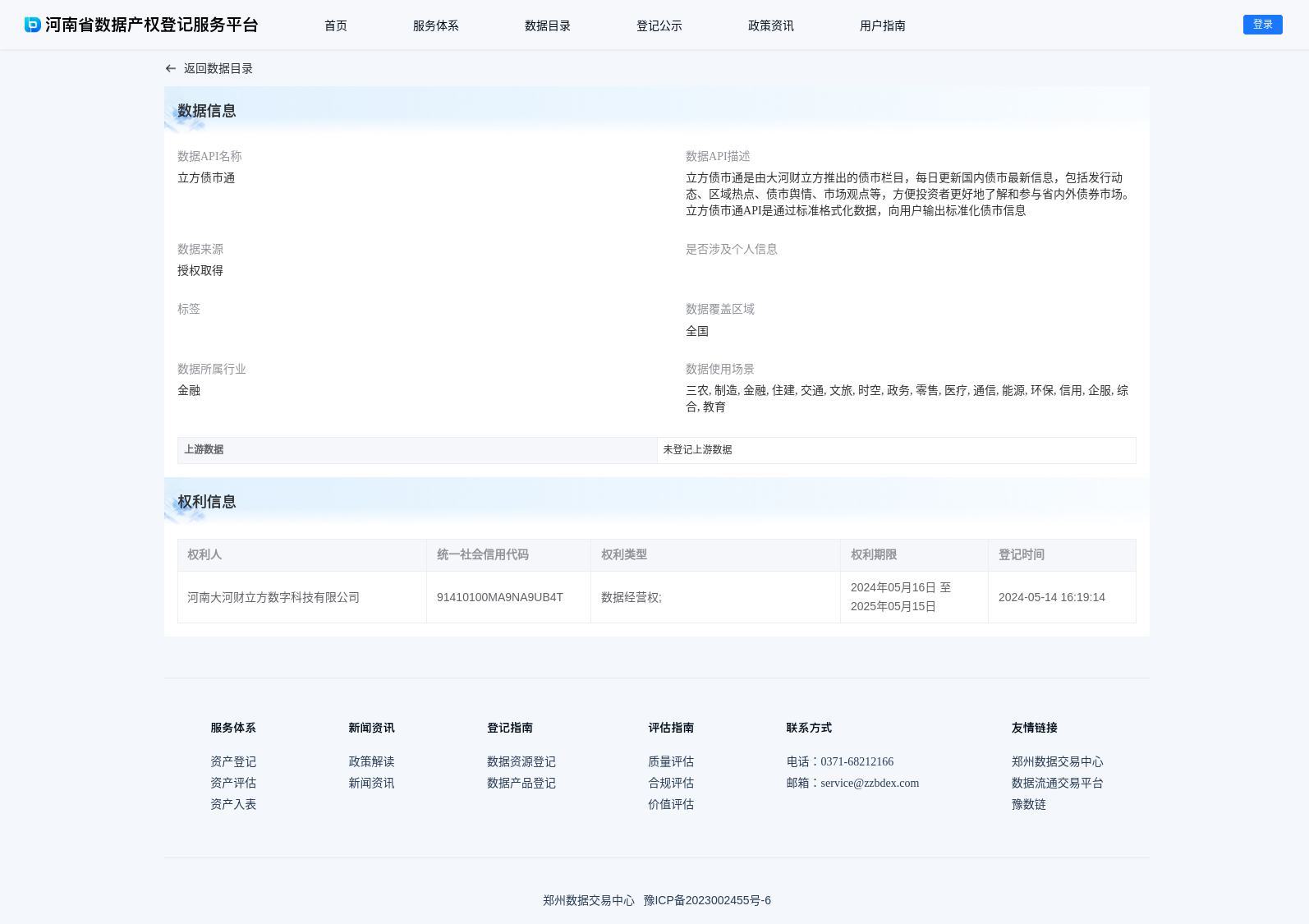Open footer link 资产评估
Viewport: 1309px width, 924px height.
pos(233,783)
